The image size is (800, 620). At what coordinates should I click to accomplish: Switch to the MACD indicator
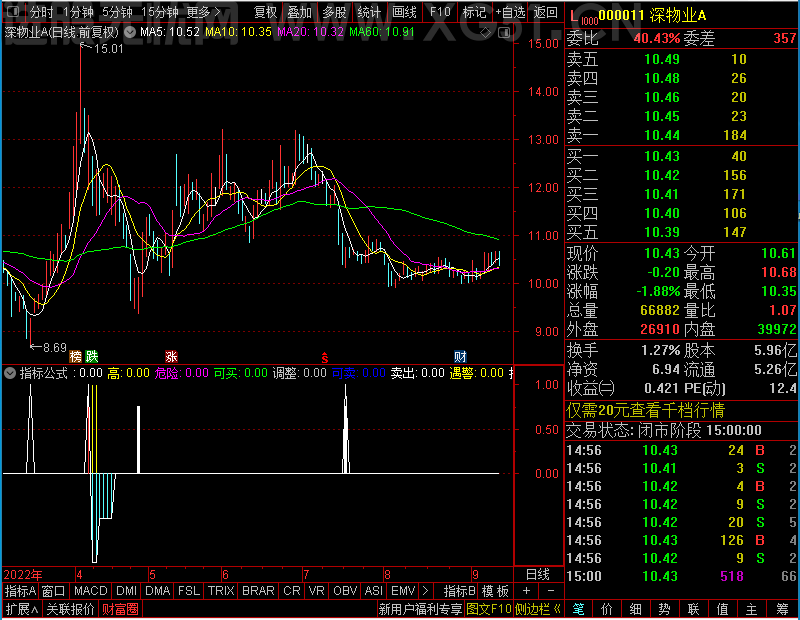point(90,591)
